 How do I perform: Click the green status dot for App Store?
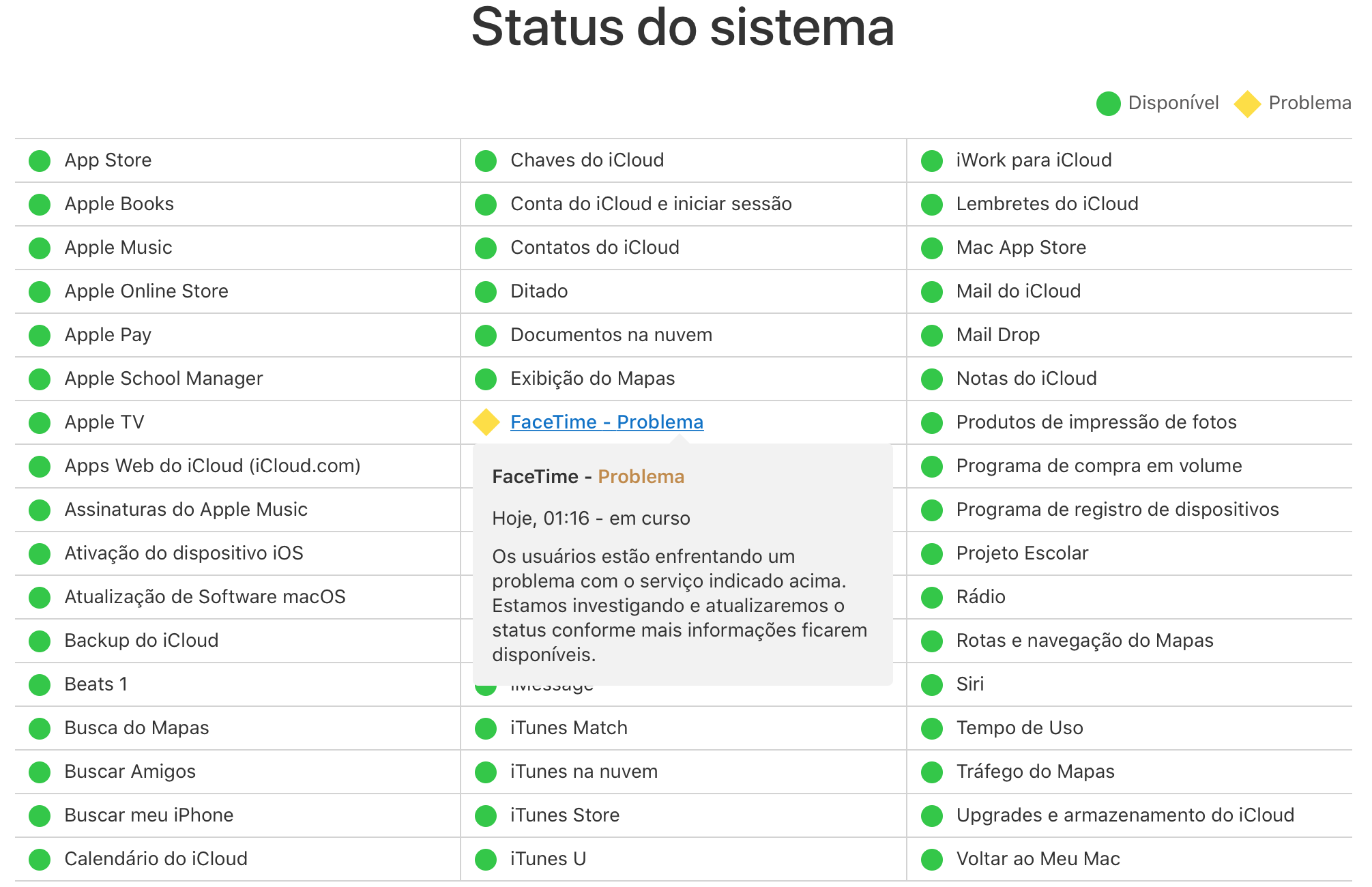tap(40, 161)
